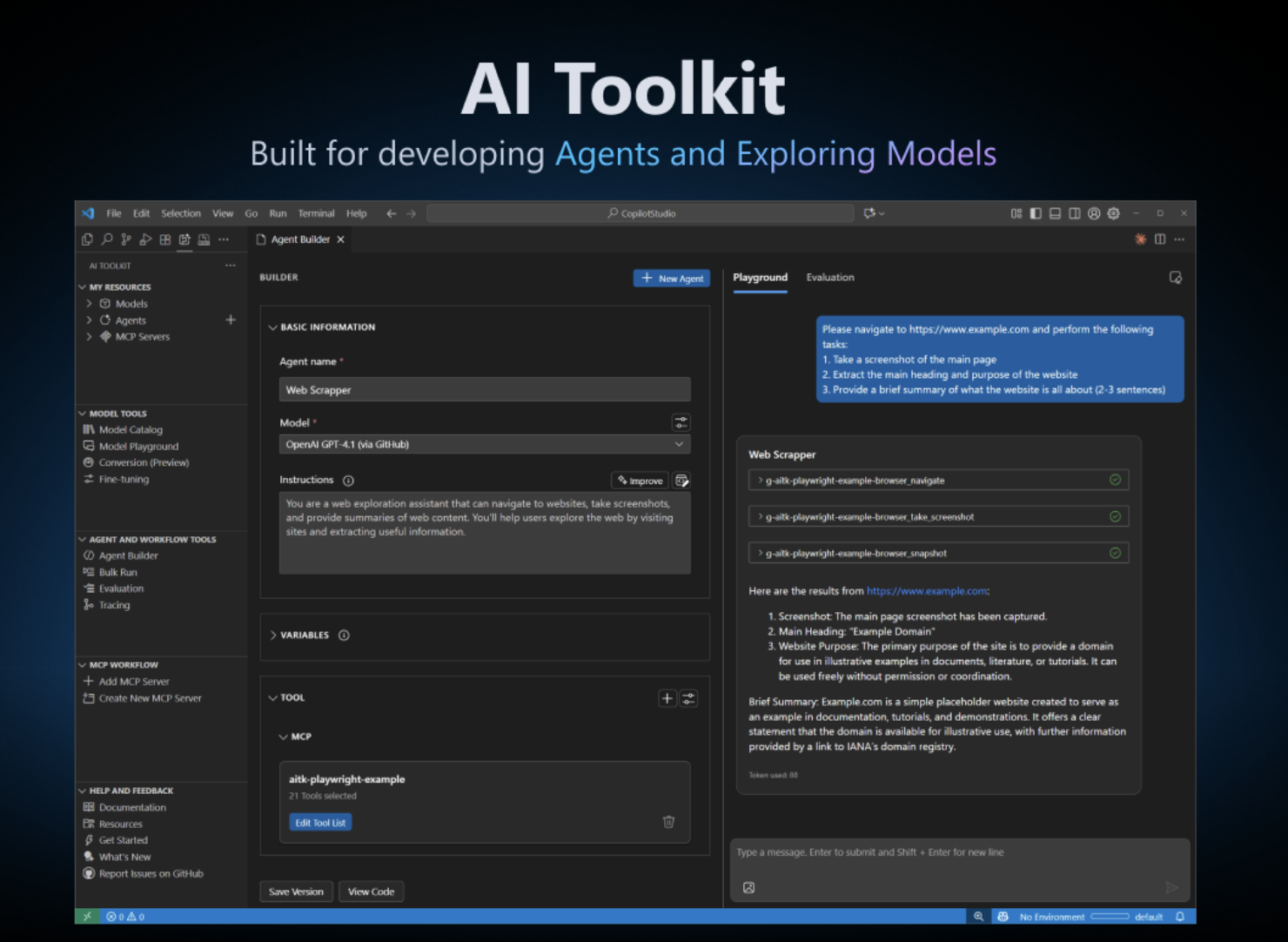Viewport: 1288px width, 942px height.
Task: Delete the aitk-playwright-example tool via trash icon
Action: [668, 821]
